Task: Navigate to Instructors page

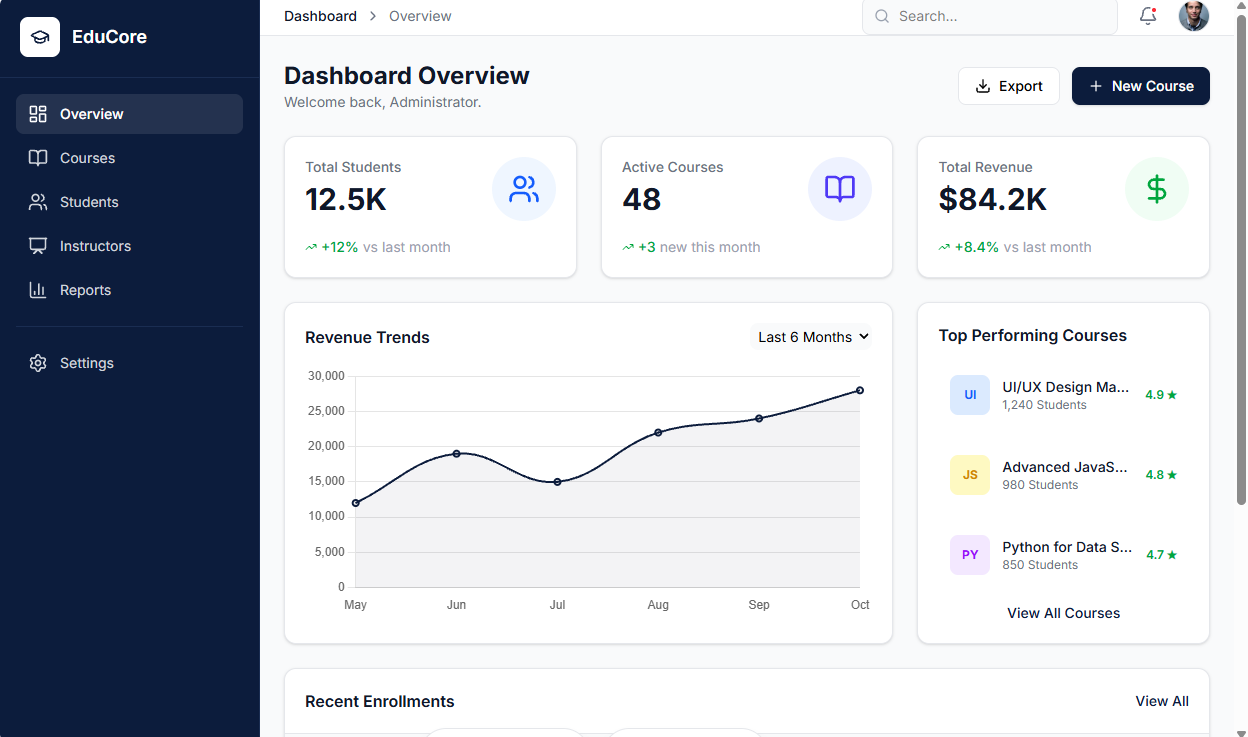Action: (95, 246)
